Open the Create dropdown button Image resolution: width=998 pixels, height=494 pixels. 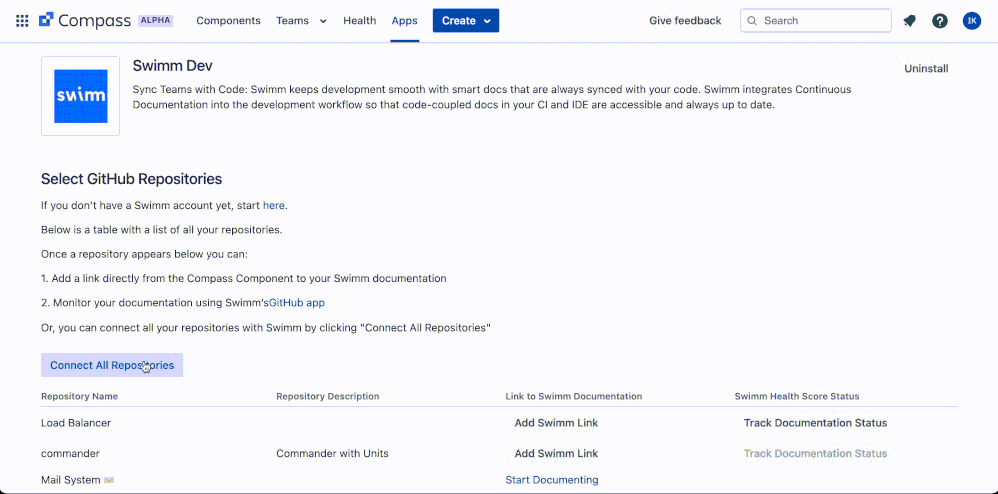point(466,20)
